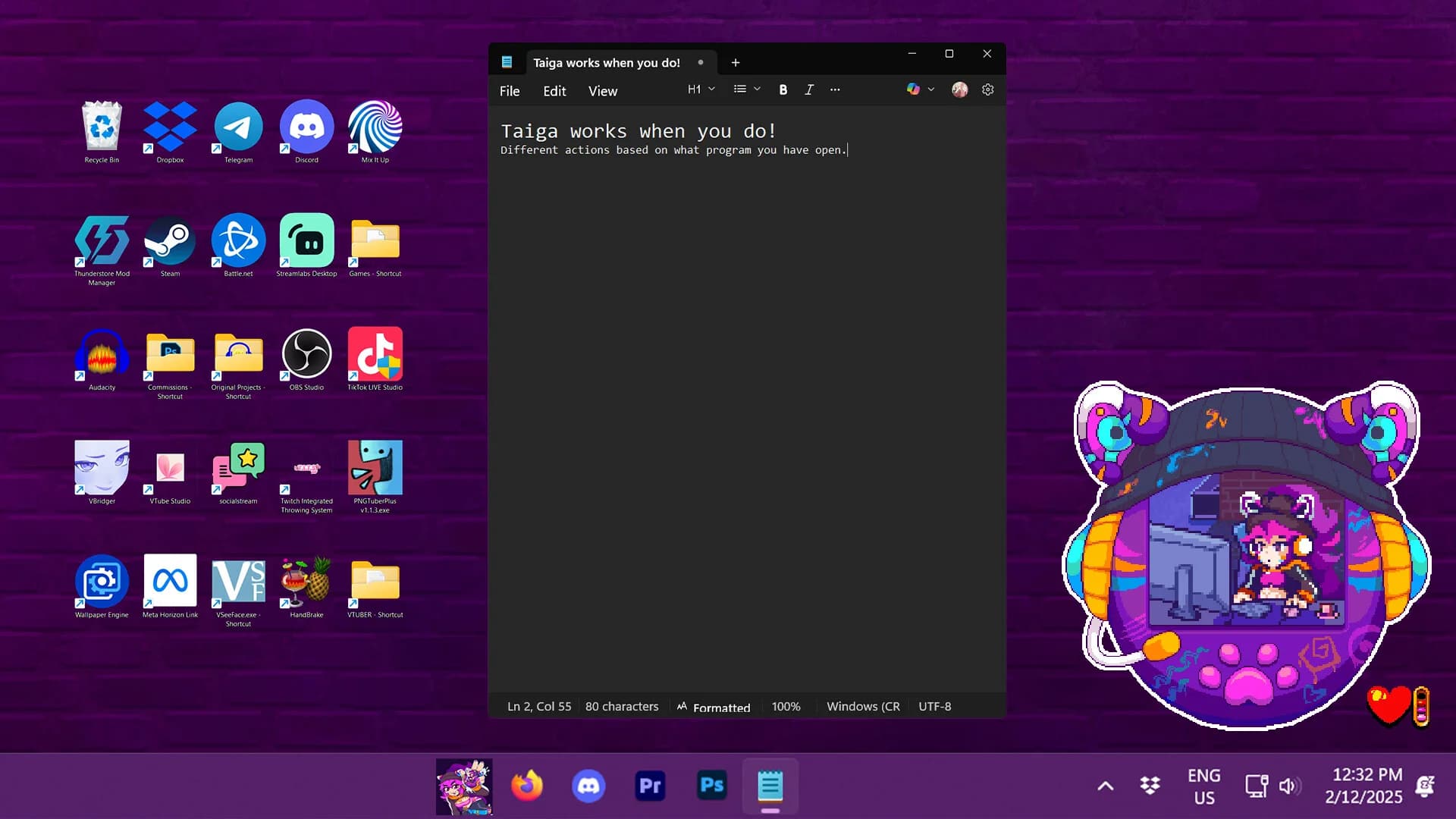Select the Streamlabs Desktop shortcut
The height and width of the screenshot is (819, 1456).
tap(306, 246)
